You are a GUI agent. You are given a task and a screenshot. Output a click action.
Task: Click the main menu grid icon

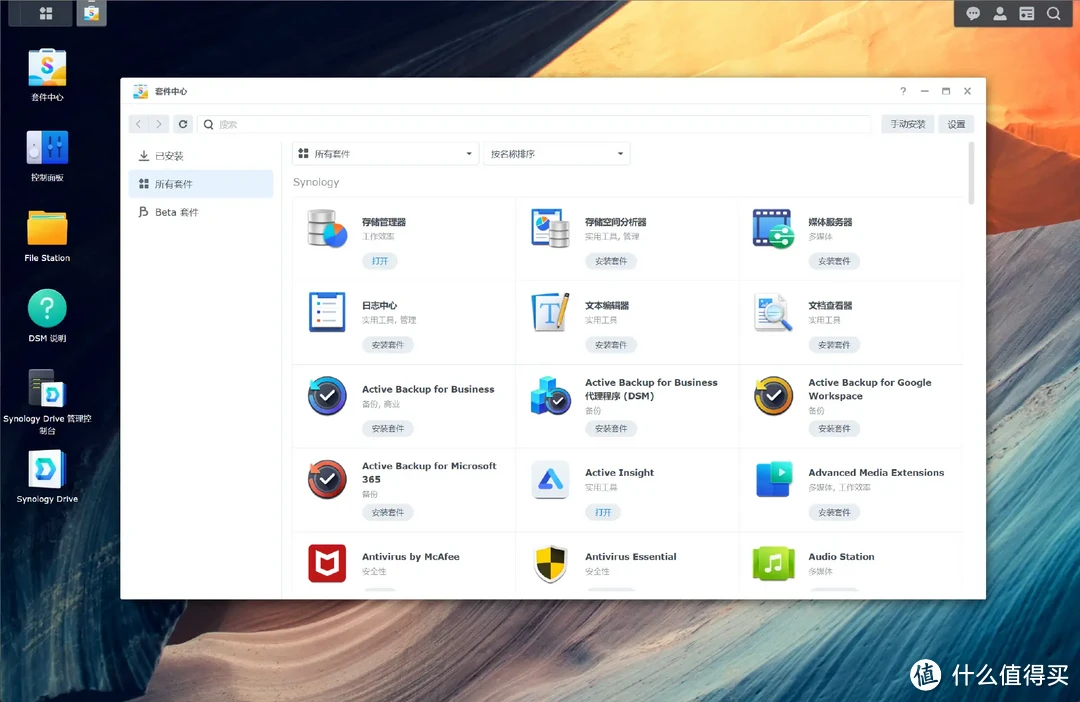46,13
